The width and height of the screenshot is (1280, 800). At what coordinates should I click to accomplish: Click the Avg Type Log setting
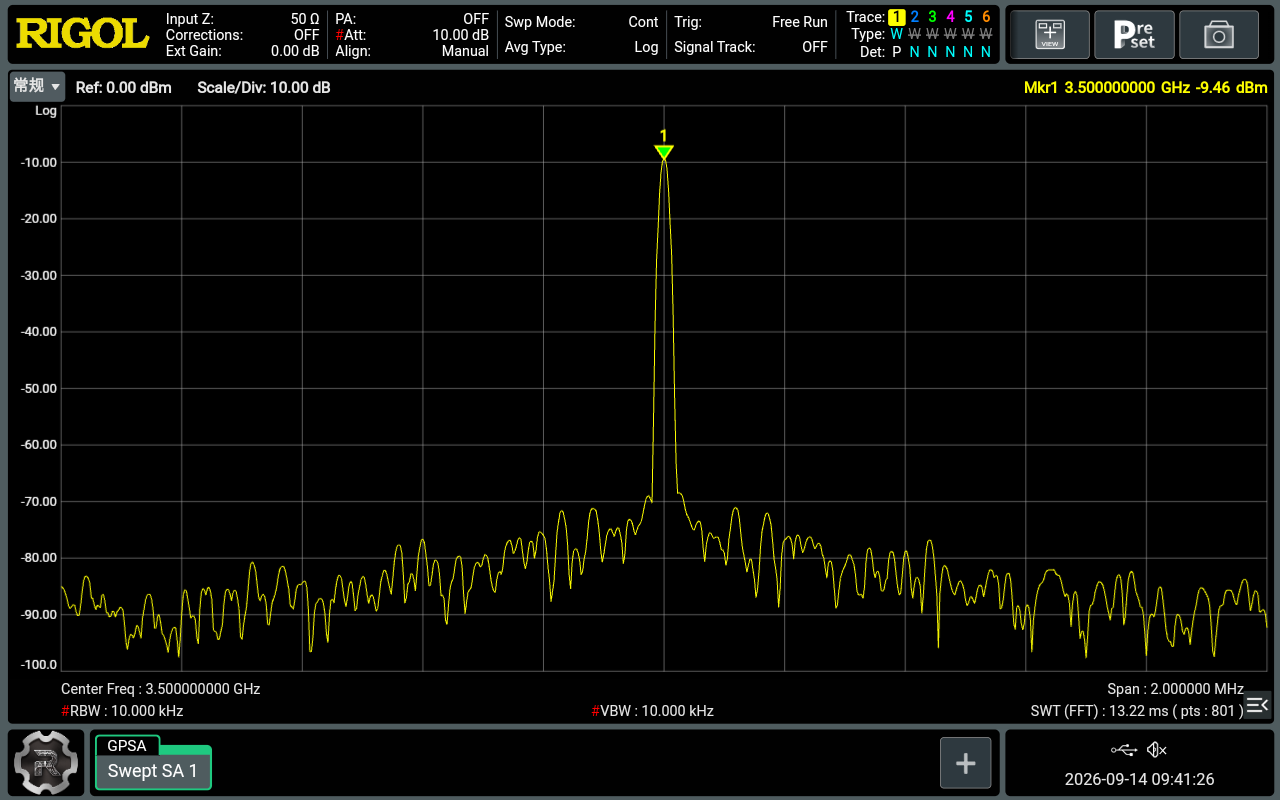pos(581,47)
